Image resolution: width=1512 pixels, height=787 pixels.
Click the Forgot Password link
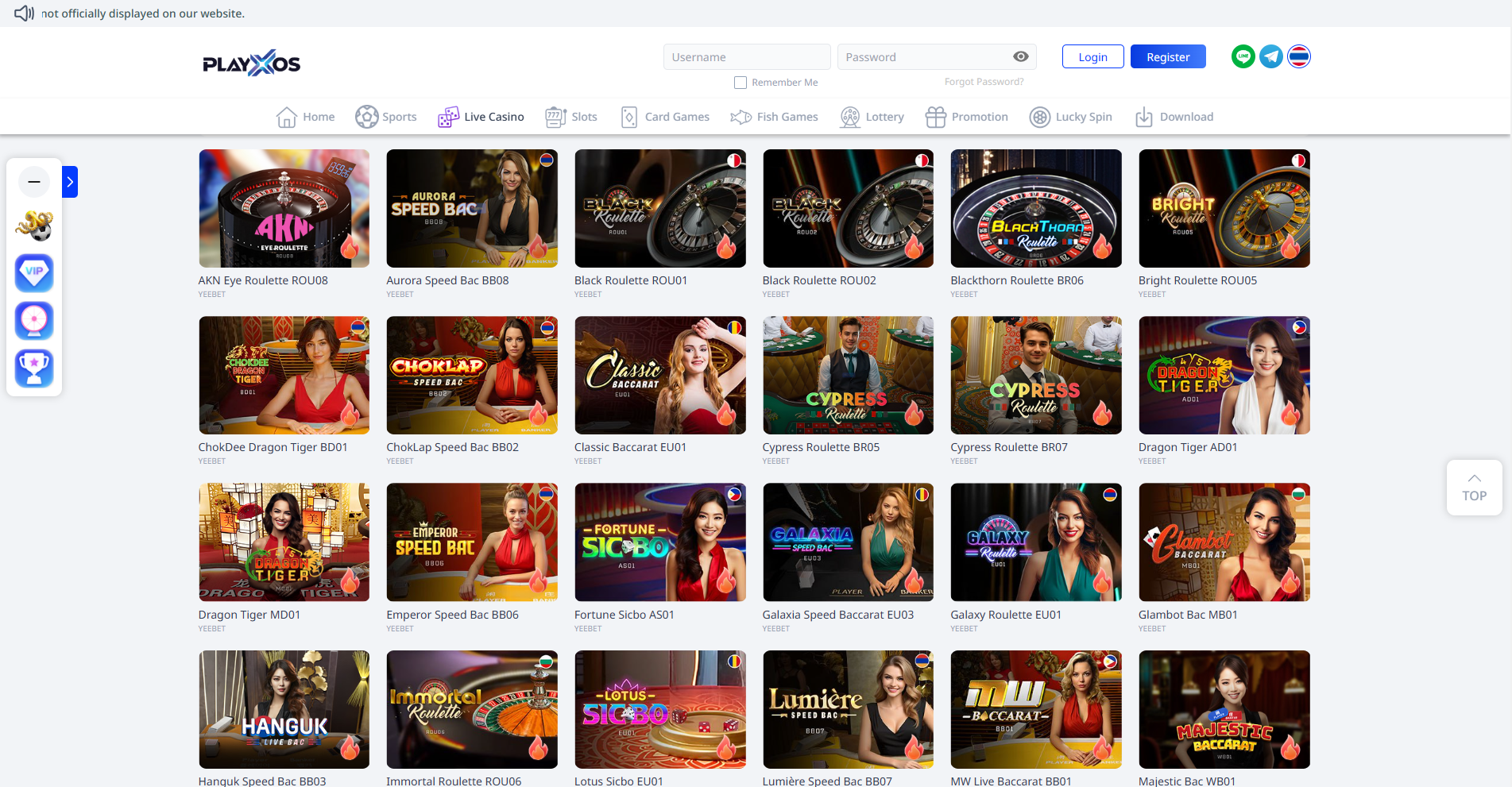coord(984,82)
